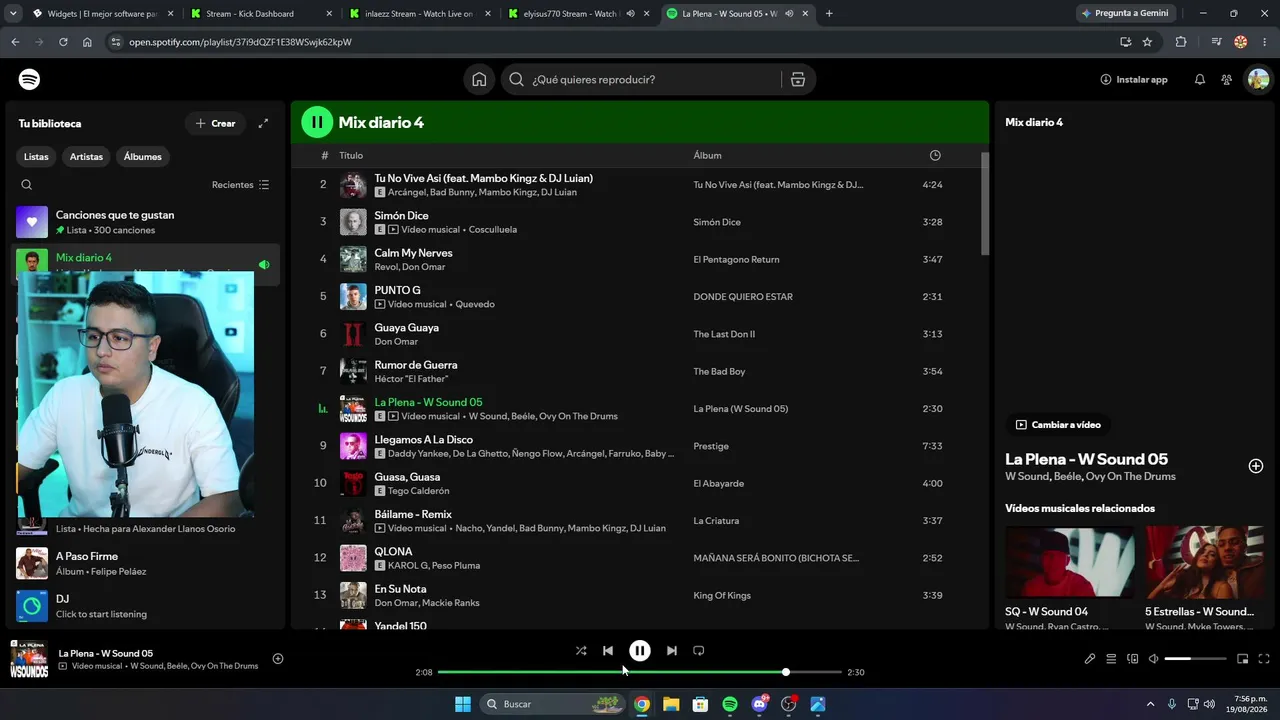Open the playback queue

click(1111, 659)
